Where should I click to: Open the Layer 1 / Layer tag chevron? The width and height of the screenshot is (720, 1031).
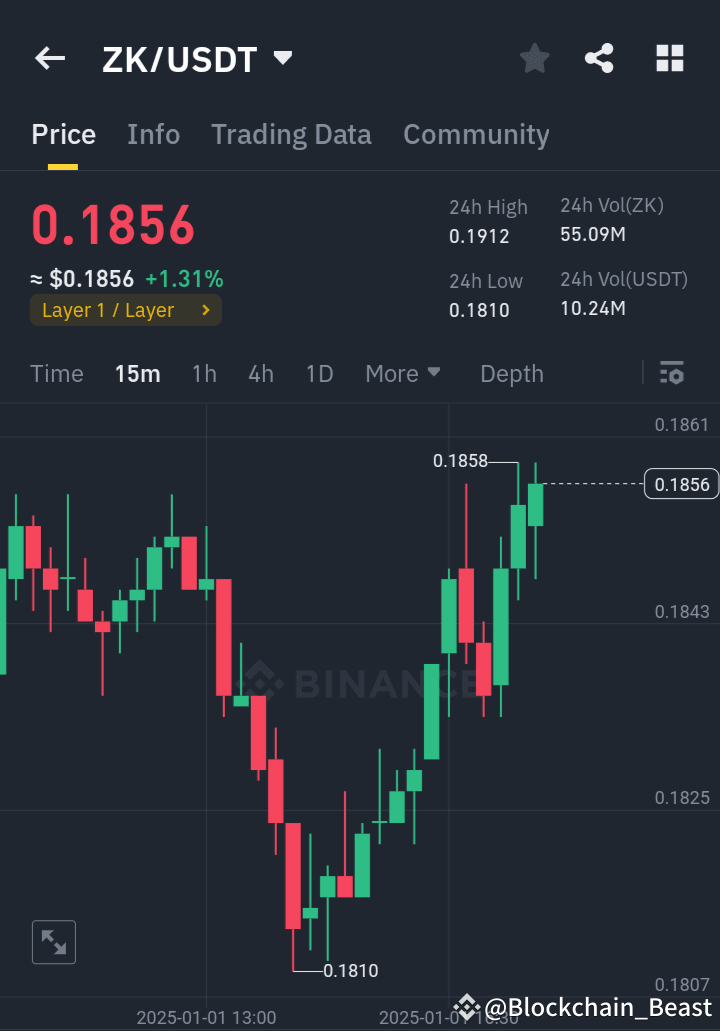point(207,310)
